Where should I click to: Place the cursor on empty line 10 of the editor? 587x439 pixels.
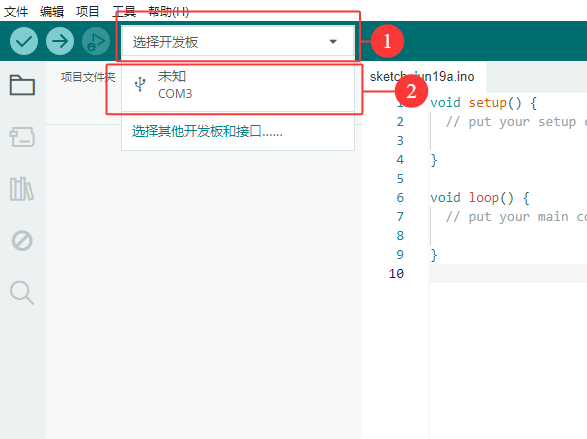[508, 274]
